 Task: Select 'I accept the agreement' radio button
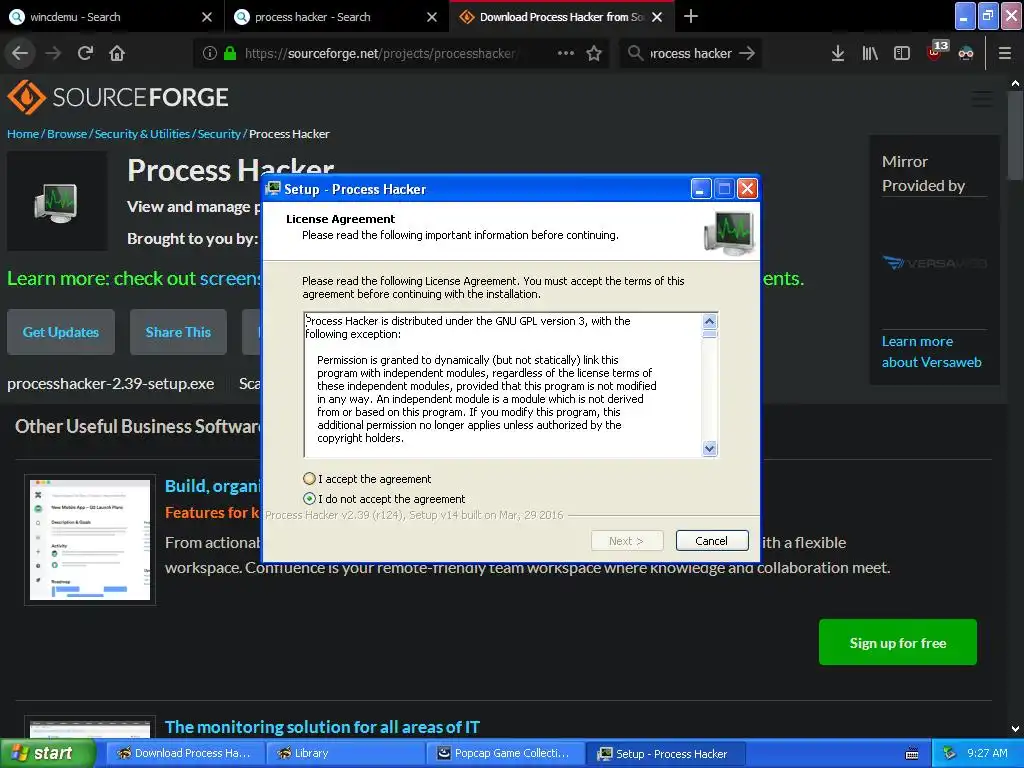point(310,479)
